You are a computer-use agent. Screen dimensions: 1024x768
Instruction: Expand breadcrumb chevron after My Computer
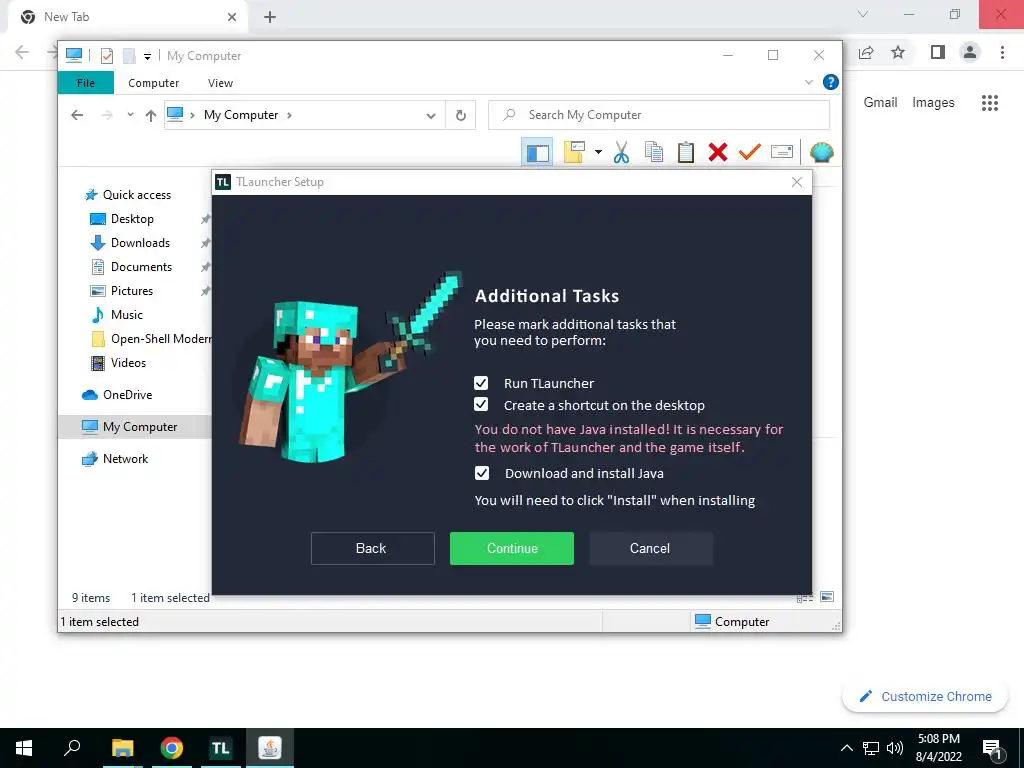coord(289,116)
